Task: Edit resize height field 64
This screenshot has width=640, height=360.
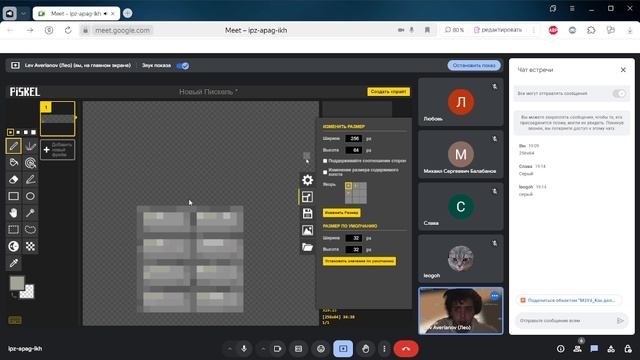Action: (x=353, y=150)
